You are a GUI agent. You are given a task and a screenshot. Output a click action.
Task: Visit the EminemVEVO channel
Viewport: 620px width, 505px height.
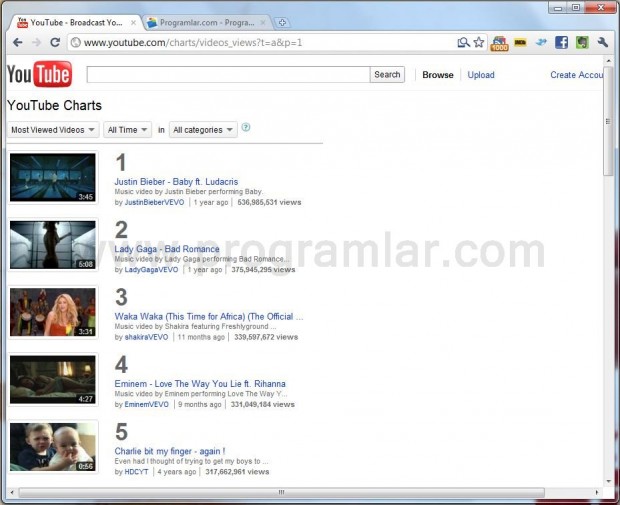click(147, 405)
